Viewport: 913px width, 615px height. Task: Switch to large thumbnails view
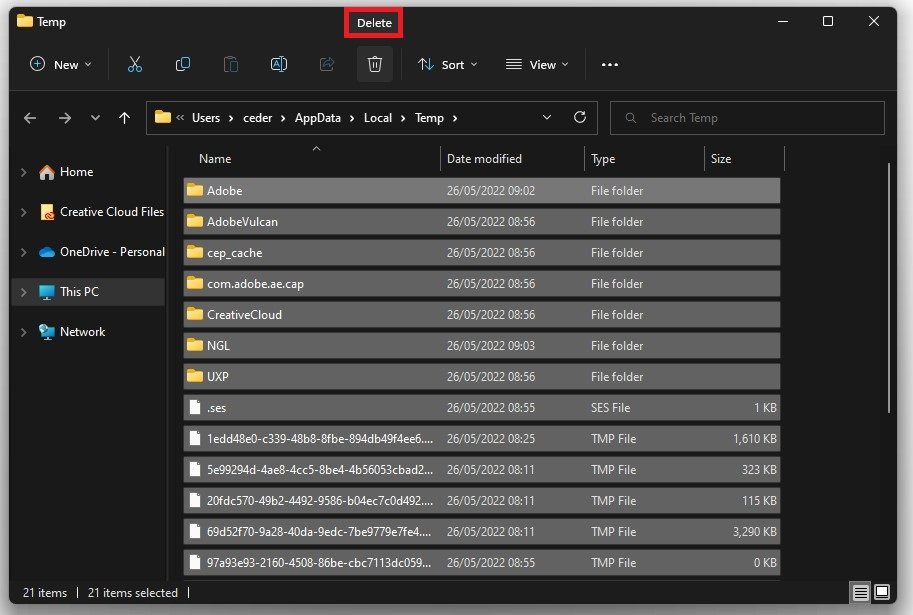tap(884, 593)
